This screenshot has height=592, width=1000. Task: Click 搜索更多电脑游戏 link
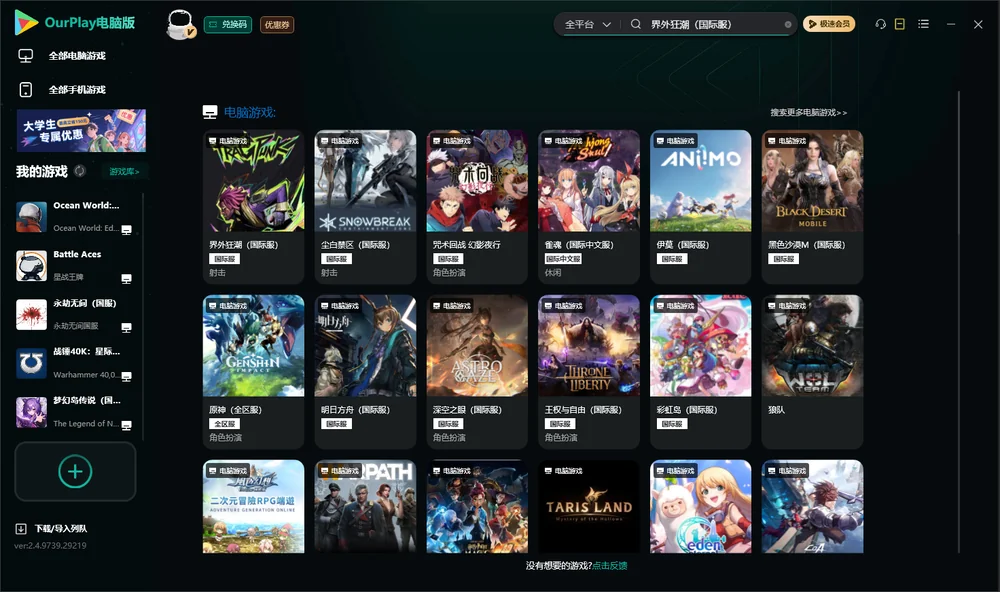pos(808,113)
